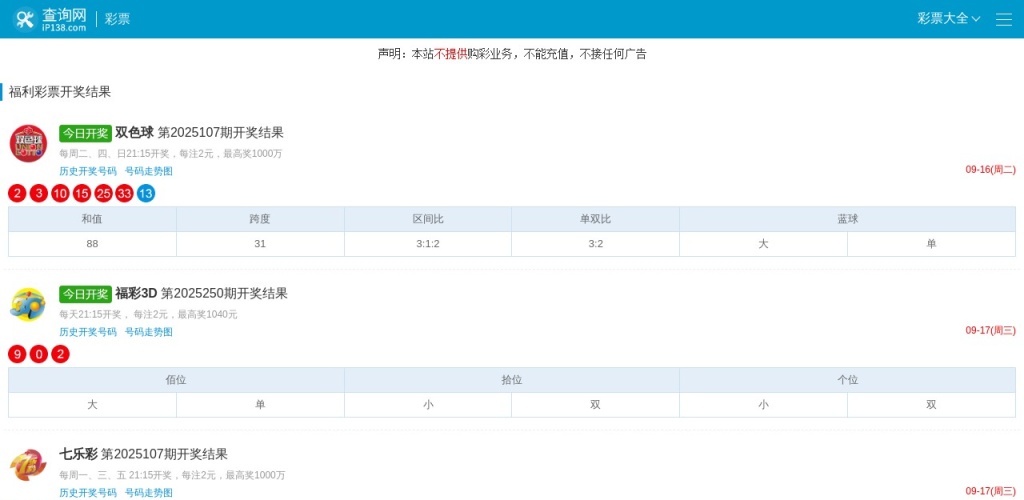Expand the 彩票大全 dropdown
Screen dimensions: 1024x500
pyautogui.click(x=948, y=19)
